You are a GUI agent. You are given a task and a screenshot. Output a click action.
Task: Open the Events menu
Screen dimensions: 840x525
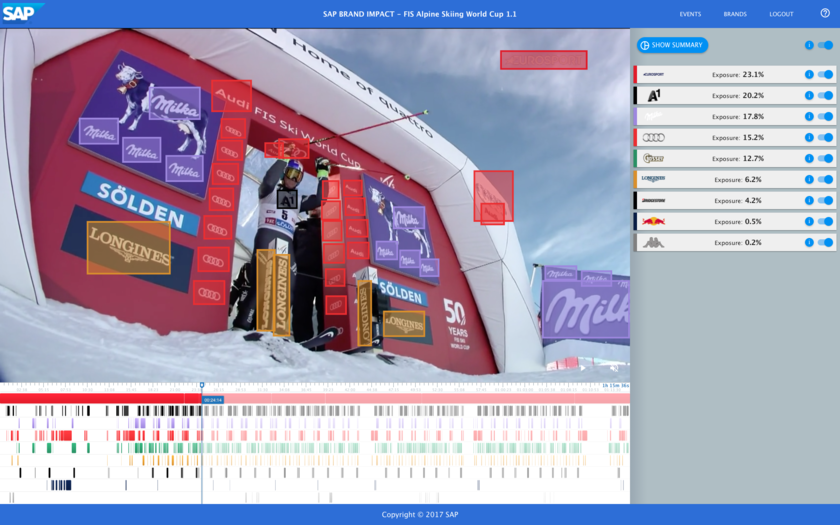[x=690, y=14]
